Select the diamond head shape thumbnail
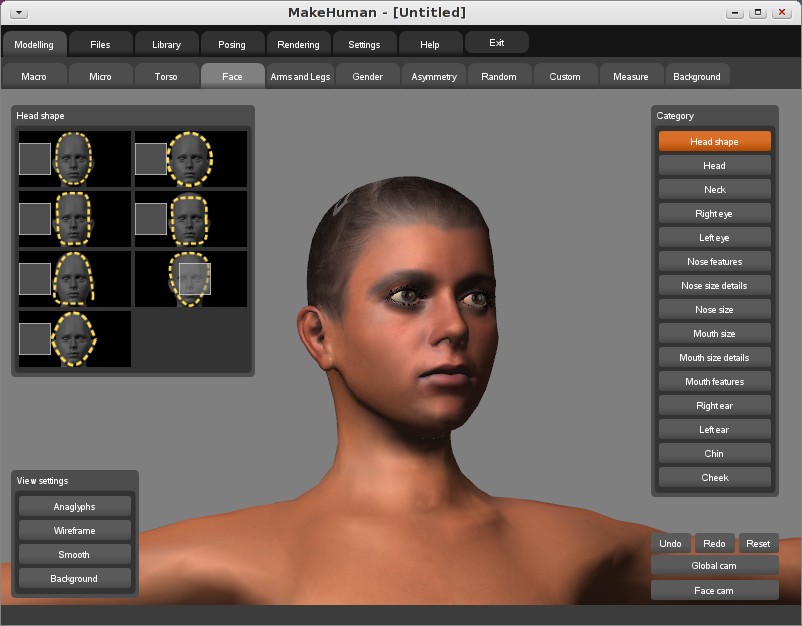802x626 pixels. pyautogui.click(x=74, y=339)
